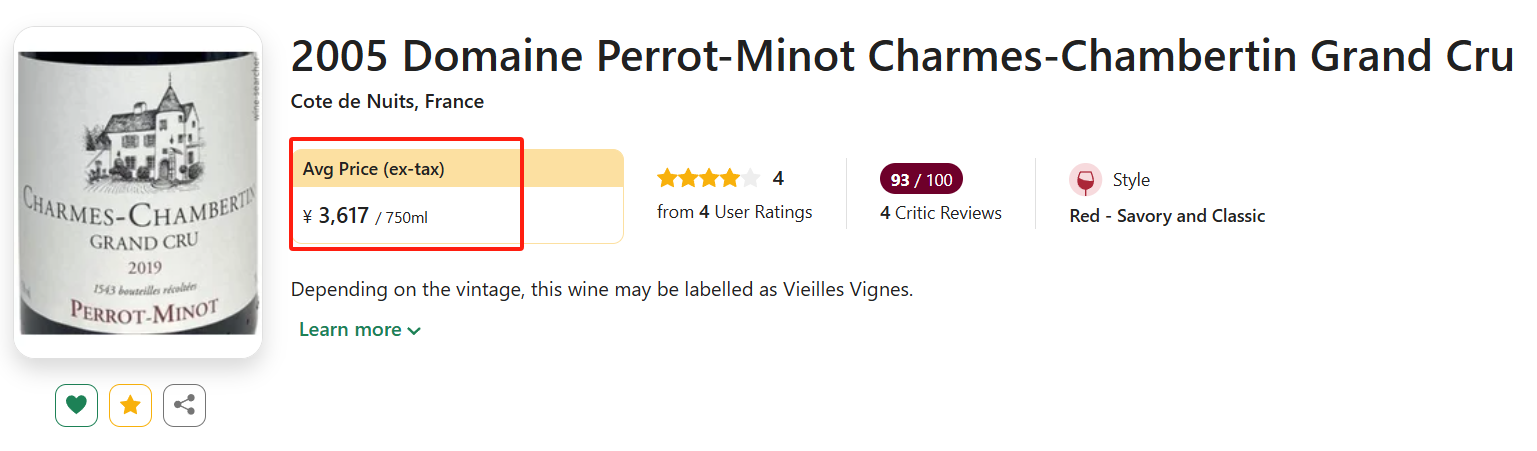
Task: Click the Cote de Nuits, France region link
Action: click(x=387, y=102)
